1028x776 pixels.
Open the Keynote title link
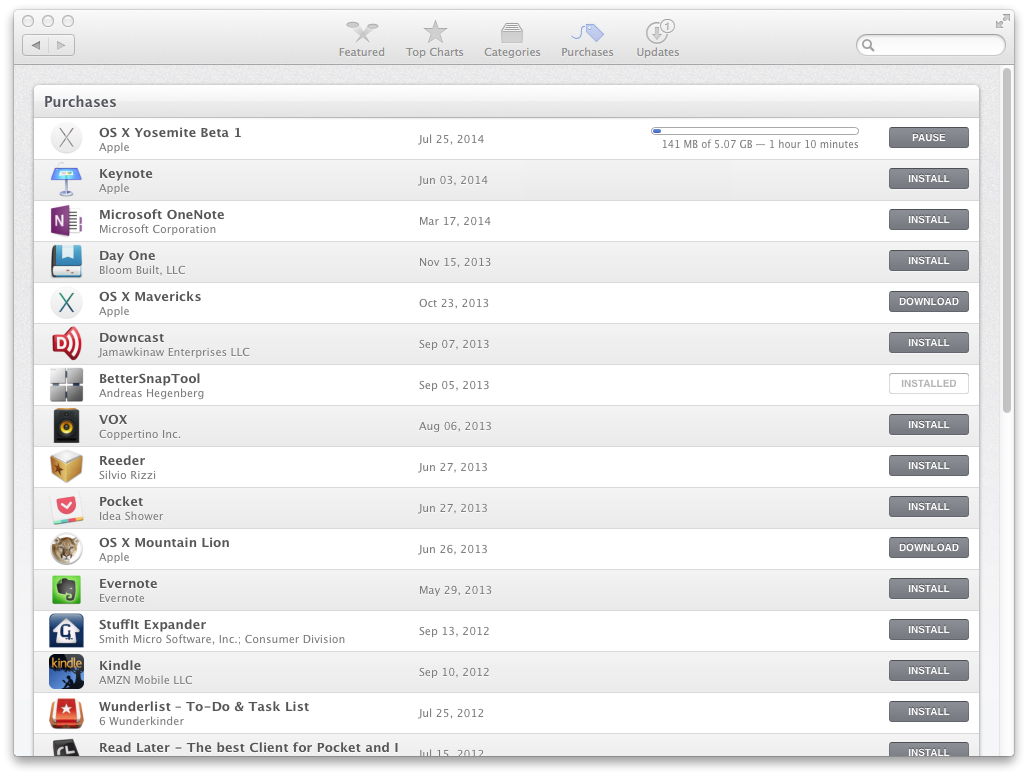(126, 174)
